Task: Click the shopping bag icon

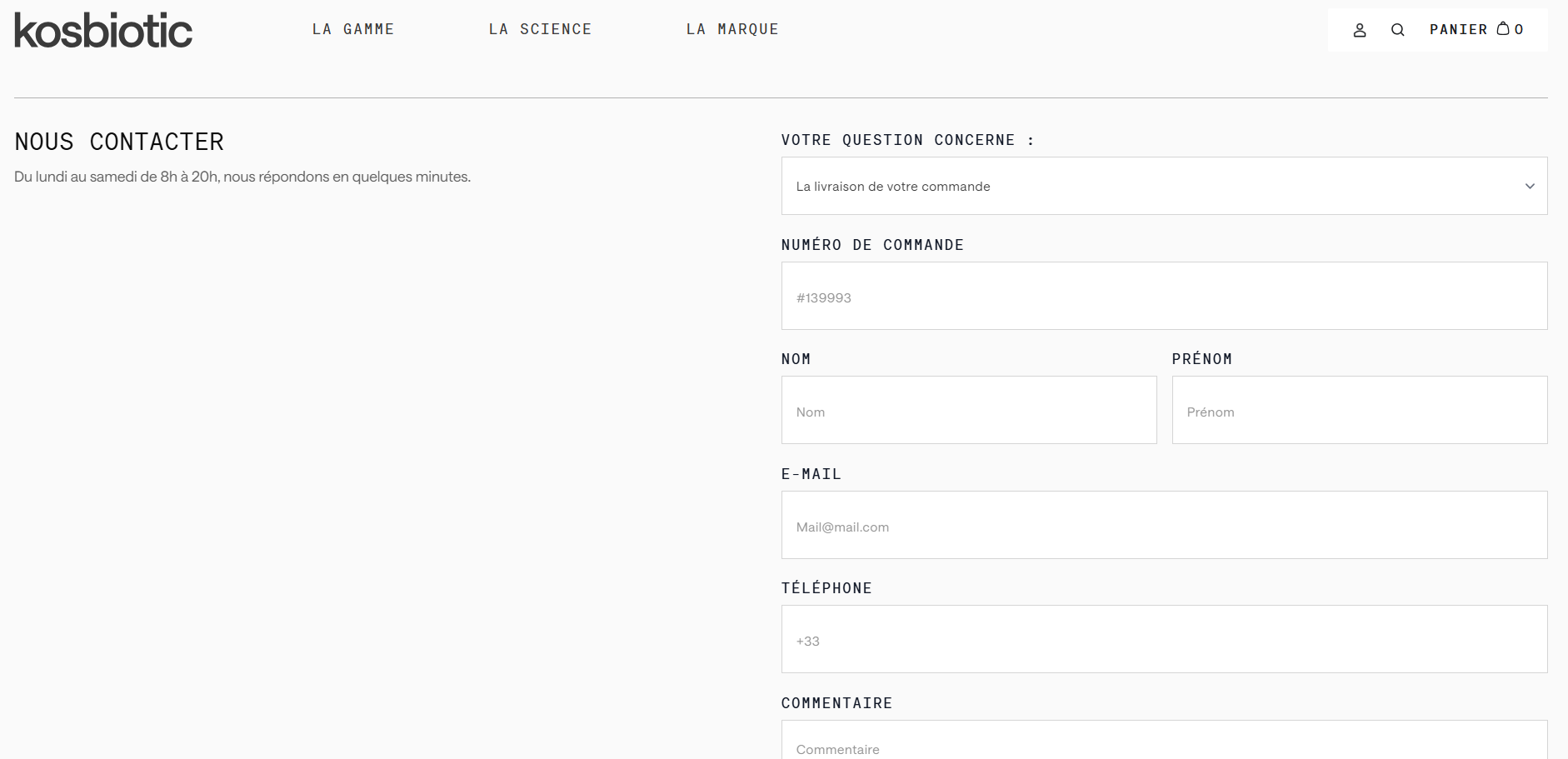Action: 1503,28
